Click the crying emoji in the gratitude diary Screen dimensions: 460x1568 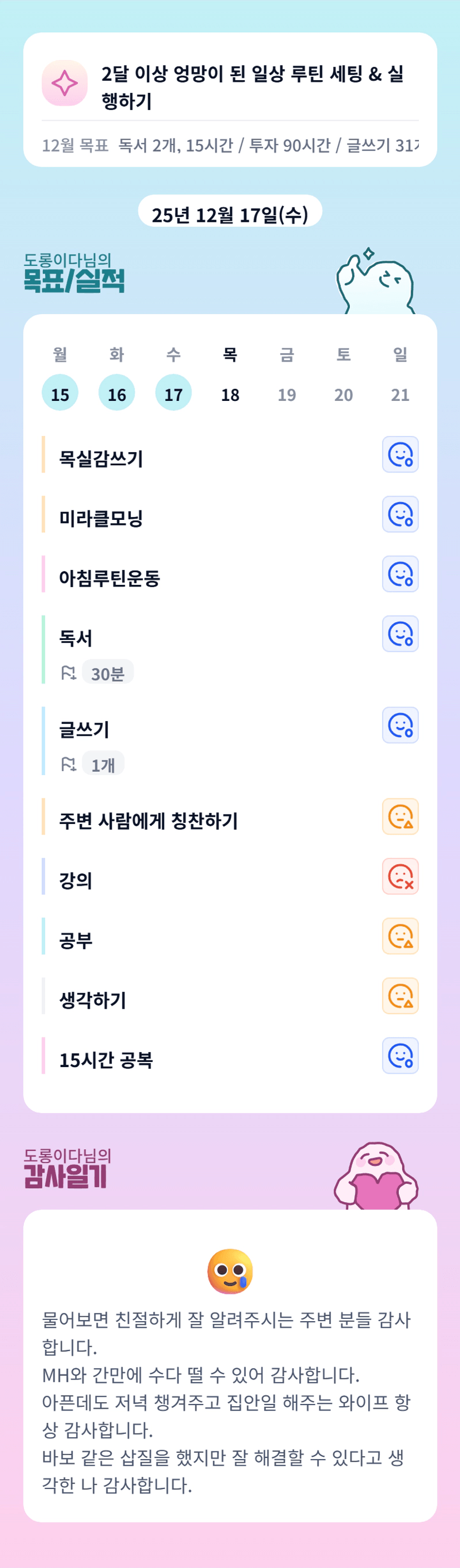tap(230, 1271)
